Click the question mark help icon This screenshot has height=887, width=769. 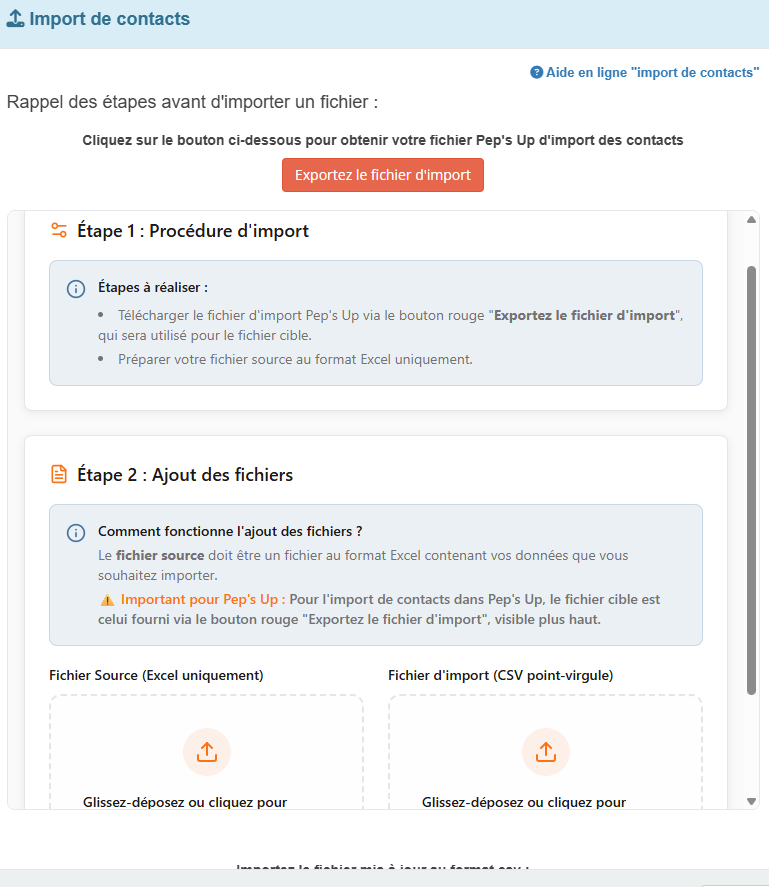tap(536, 73)
